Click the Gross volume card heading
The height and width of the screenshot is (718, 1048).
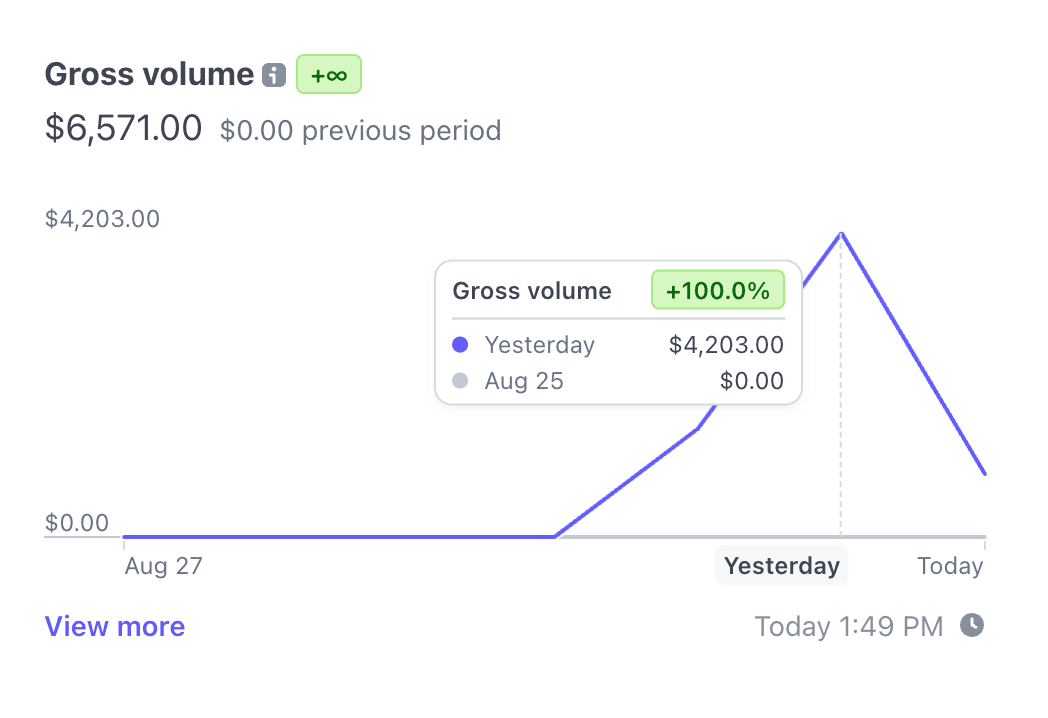149,74
